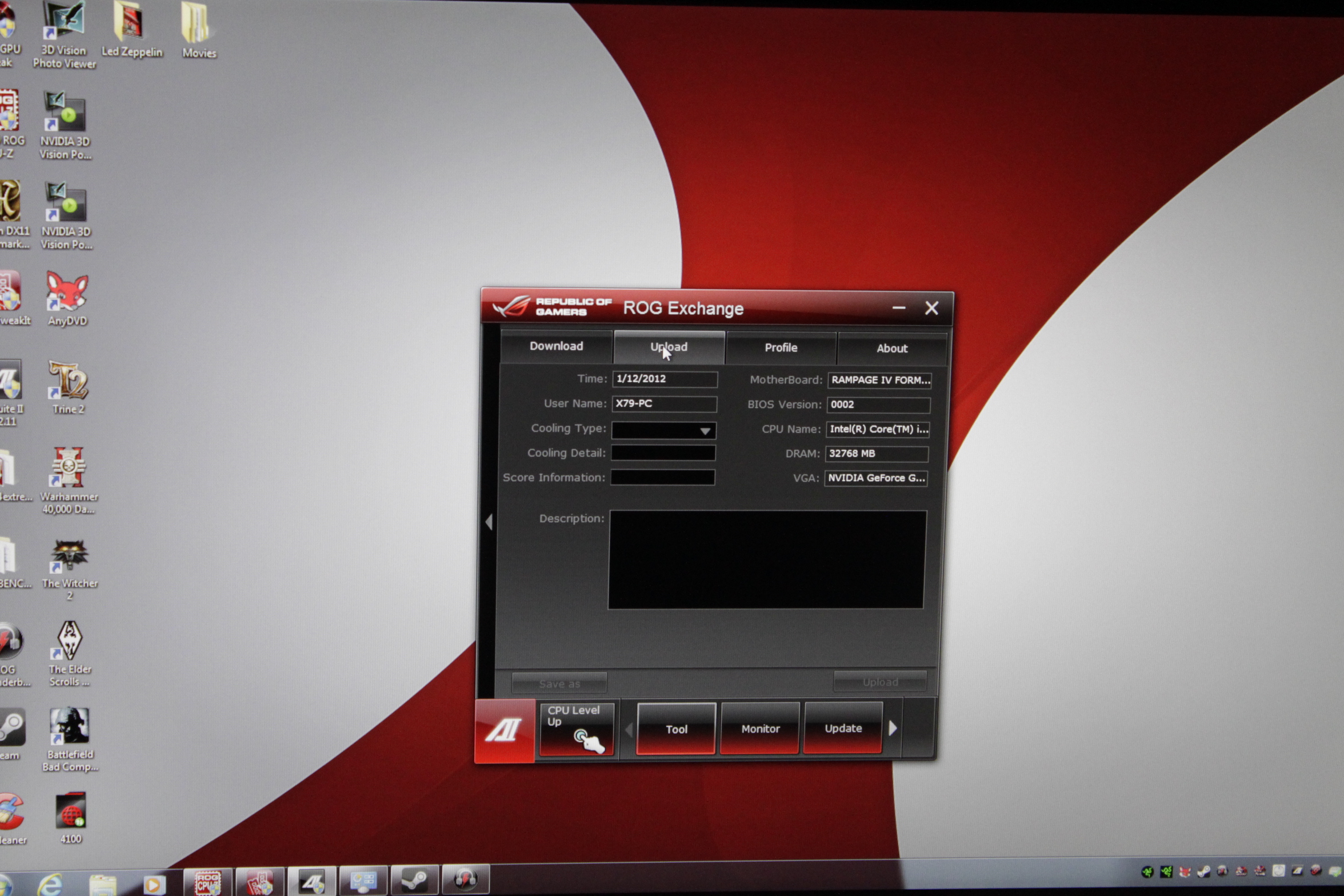Click the round Razer tray icon
Image resolution: width=1344 pixels, height=896 pixels.
coord(1147,871)
